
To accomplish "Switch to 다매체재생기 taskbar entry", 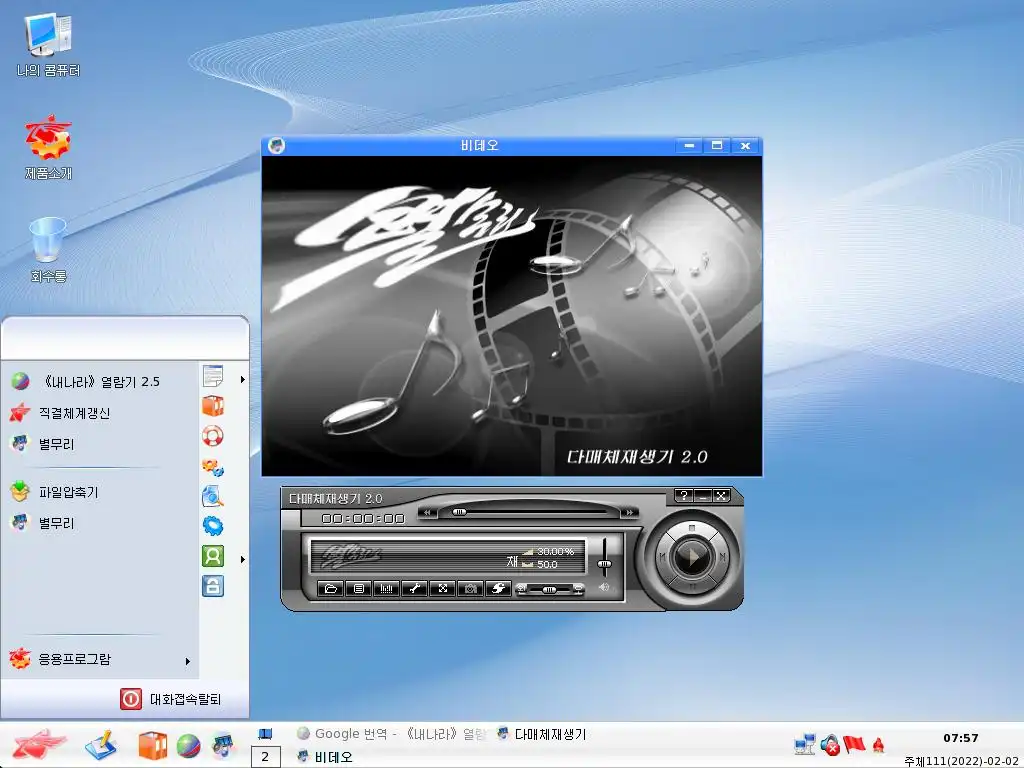I will [x=541, y=734].
